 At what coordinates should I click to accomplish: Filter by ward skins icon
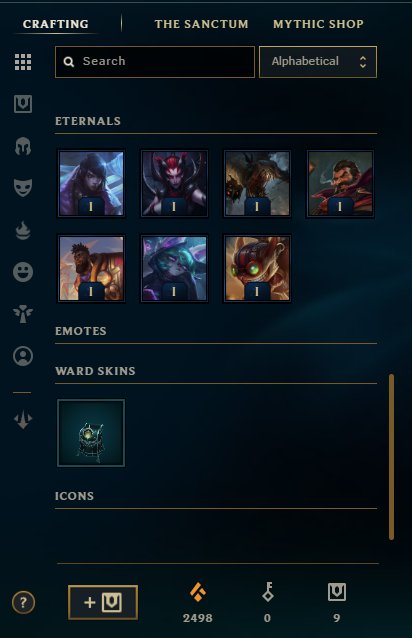point(23,314)
